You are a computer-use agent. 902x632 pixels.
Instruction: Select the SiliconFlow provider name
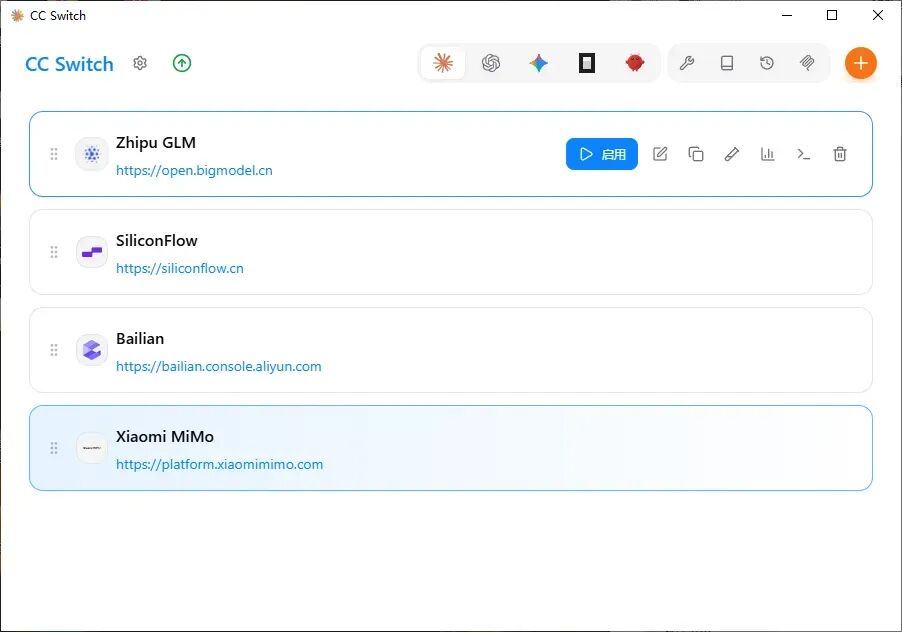point(156,240)
